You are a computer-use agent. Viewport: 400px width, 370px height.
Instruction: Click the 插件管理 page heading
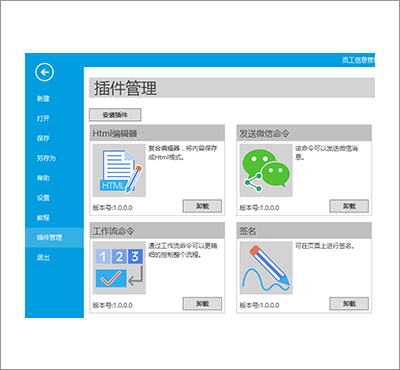click(125, 88)
